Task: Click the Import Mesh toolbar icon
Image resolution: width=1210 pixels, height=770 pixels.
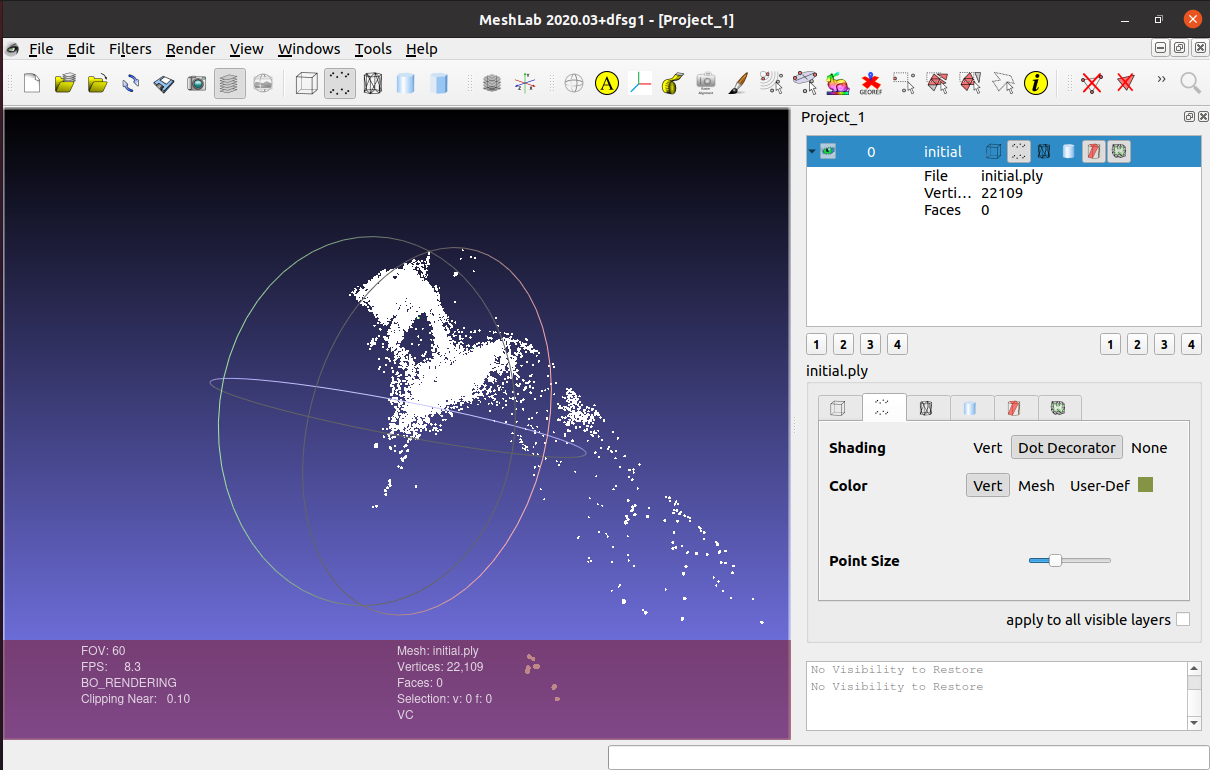Action: pos(98,83)
